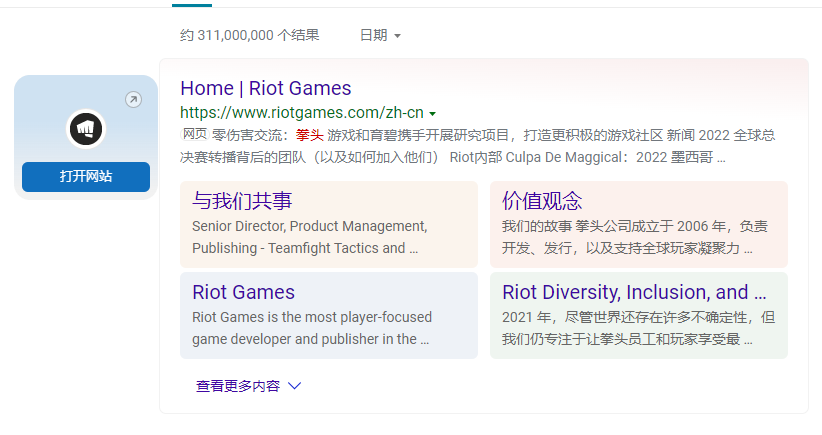Open the Riot Games sitelink card title

[243, 292]
